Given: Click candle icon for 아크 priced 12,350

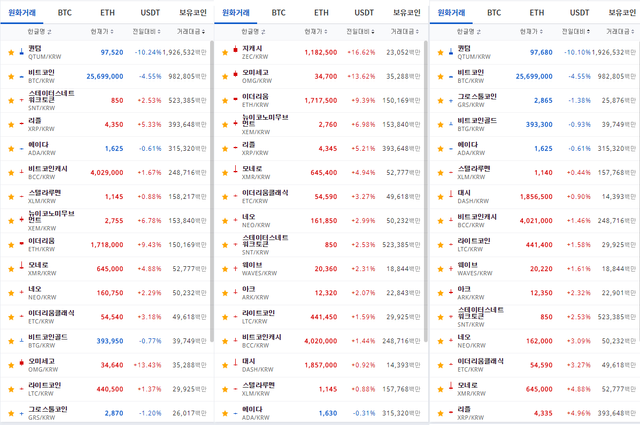Looking at the screenshot, I should [451, 291].
